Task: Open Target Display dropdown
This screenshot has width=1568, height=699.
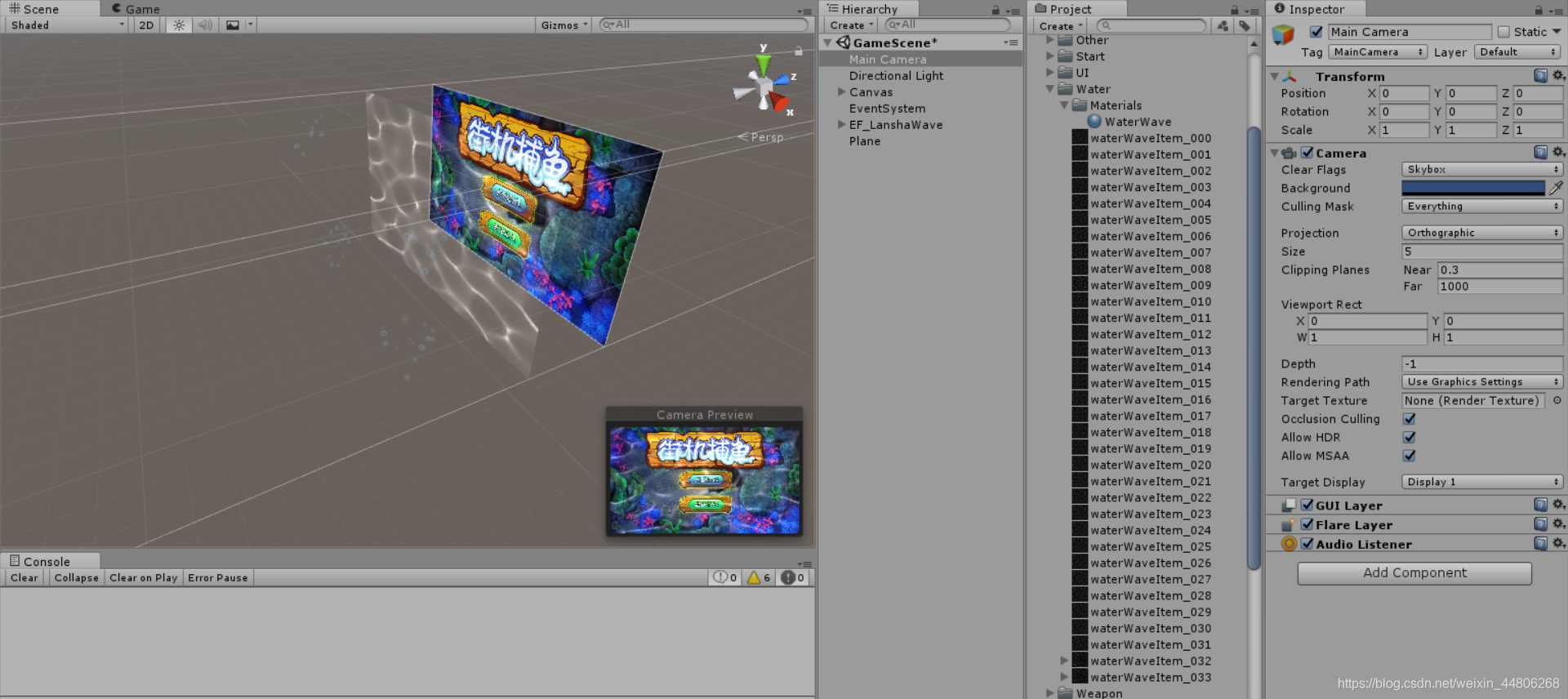Action: point(1482,482)
